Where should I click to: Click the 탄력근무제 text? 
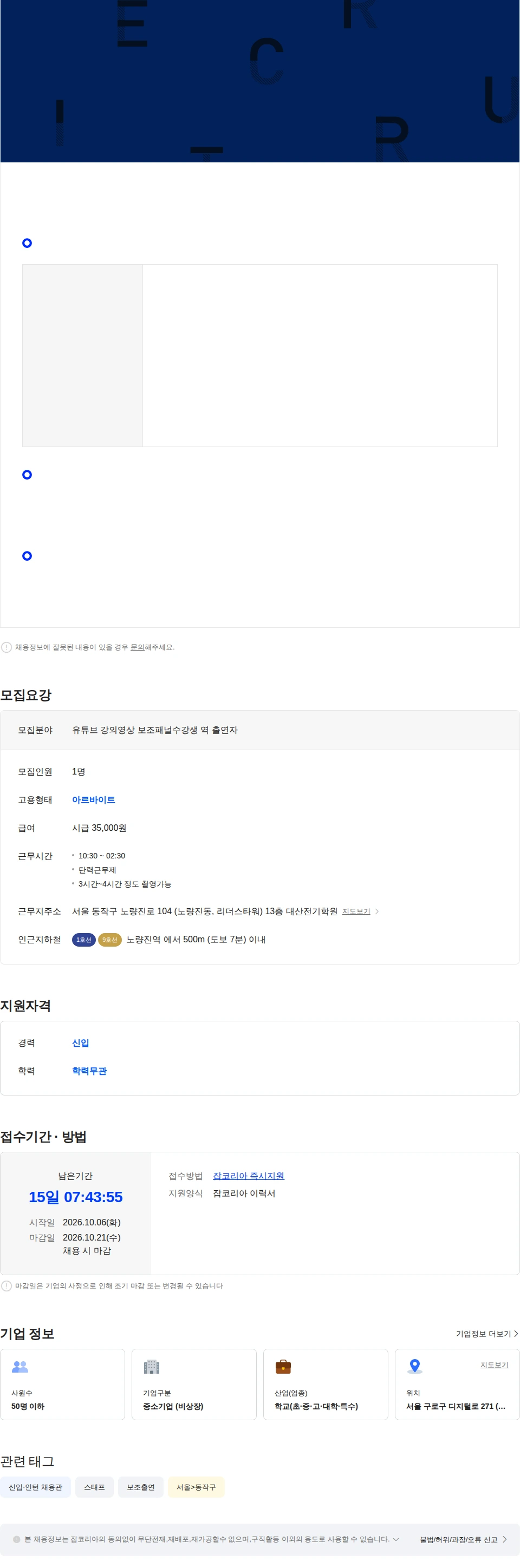97,870
